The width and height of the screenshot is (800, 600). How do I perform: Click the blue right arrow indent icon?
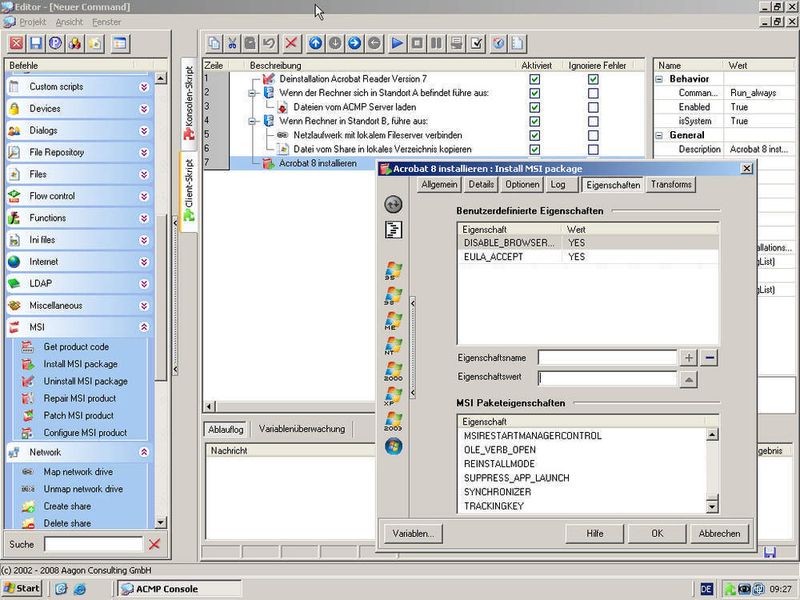tap(354, 43)
